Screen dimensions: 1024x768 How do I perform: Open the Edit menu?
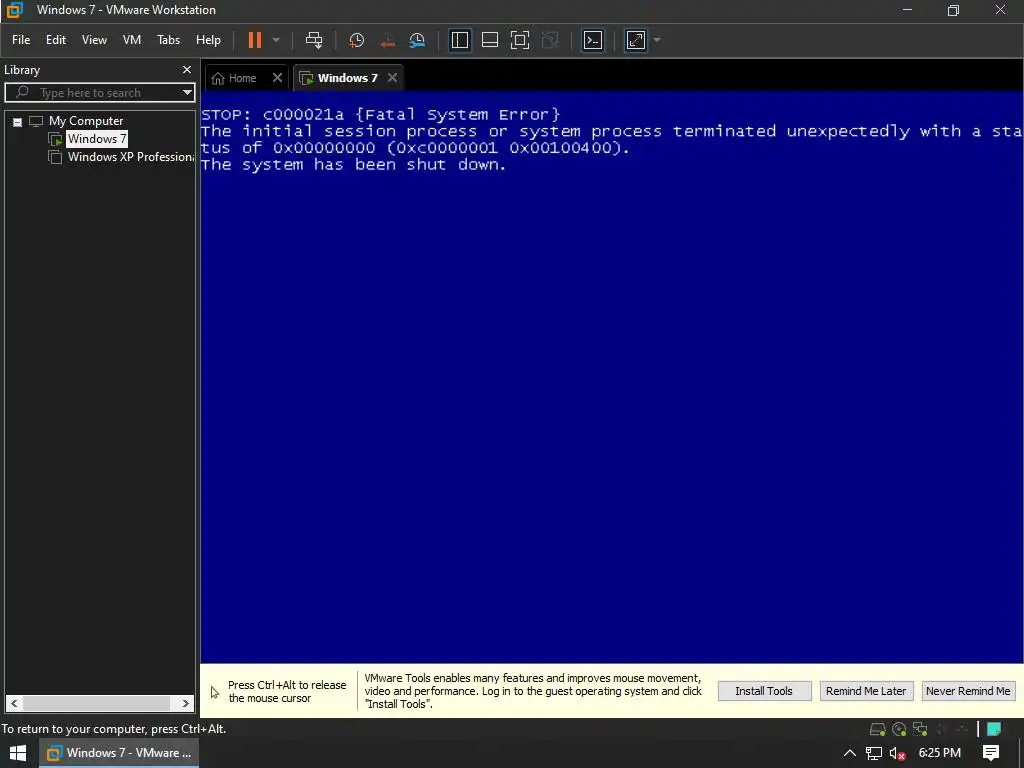click(56, 40)
